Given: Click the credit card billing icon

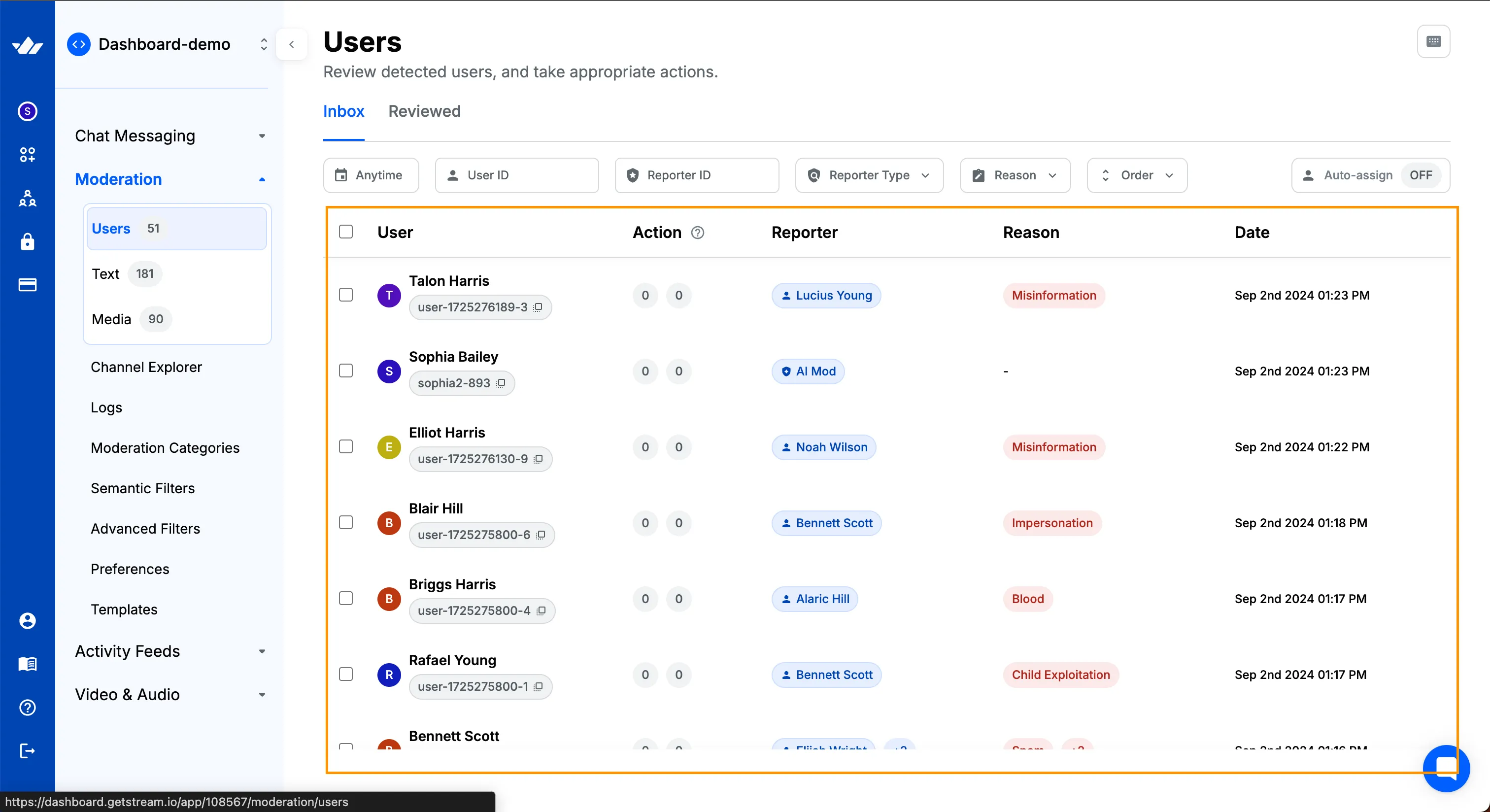Looking at the screenshot, I should point(27,285).
